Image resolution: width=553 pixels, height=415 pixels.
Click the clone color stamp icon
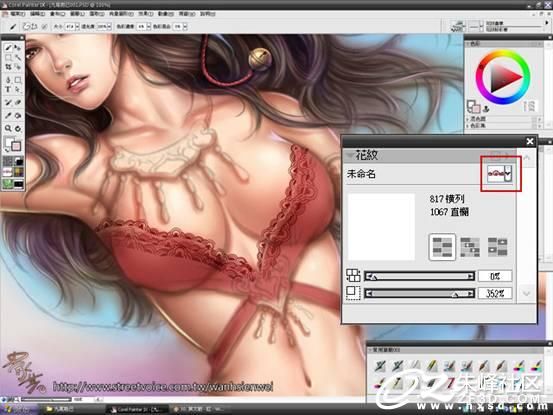point(486,109)
